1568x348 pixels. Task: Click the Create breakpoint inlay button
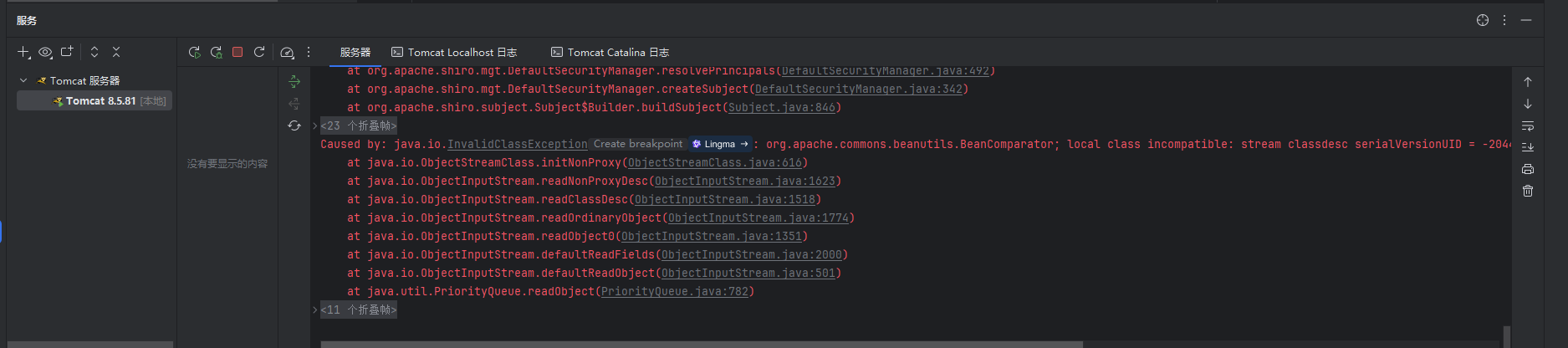[637, 144]
